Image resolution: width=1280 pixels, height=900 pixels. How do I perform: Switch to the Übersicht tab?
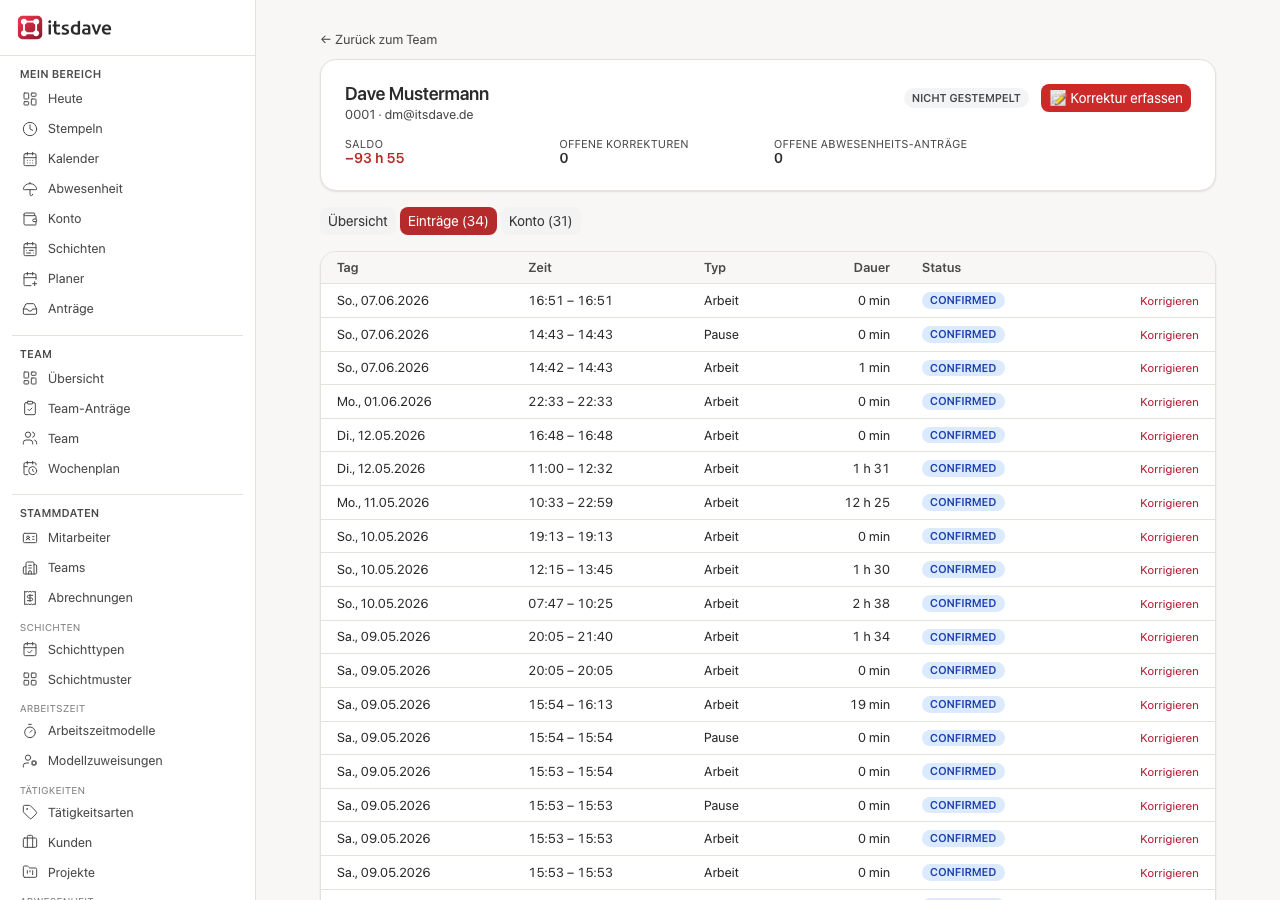[358, 221]
